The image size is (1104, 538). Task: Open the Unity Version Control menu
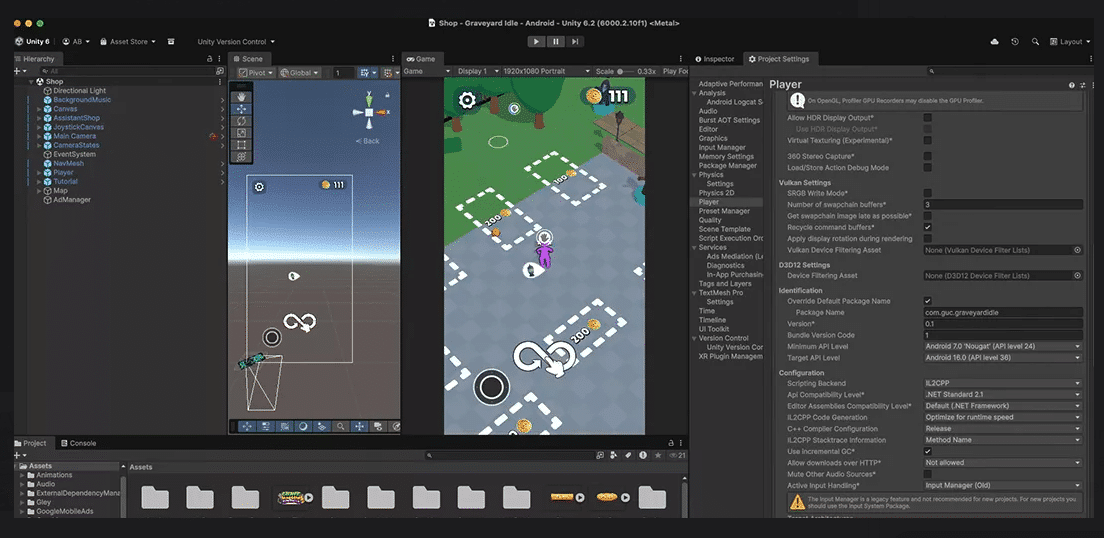236,42
